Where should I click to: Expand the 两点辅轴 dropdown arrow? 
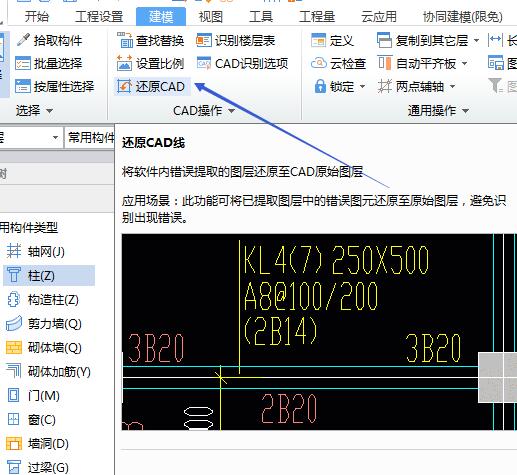coord(452,87)
